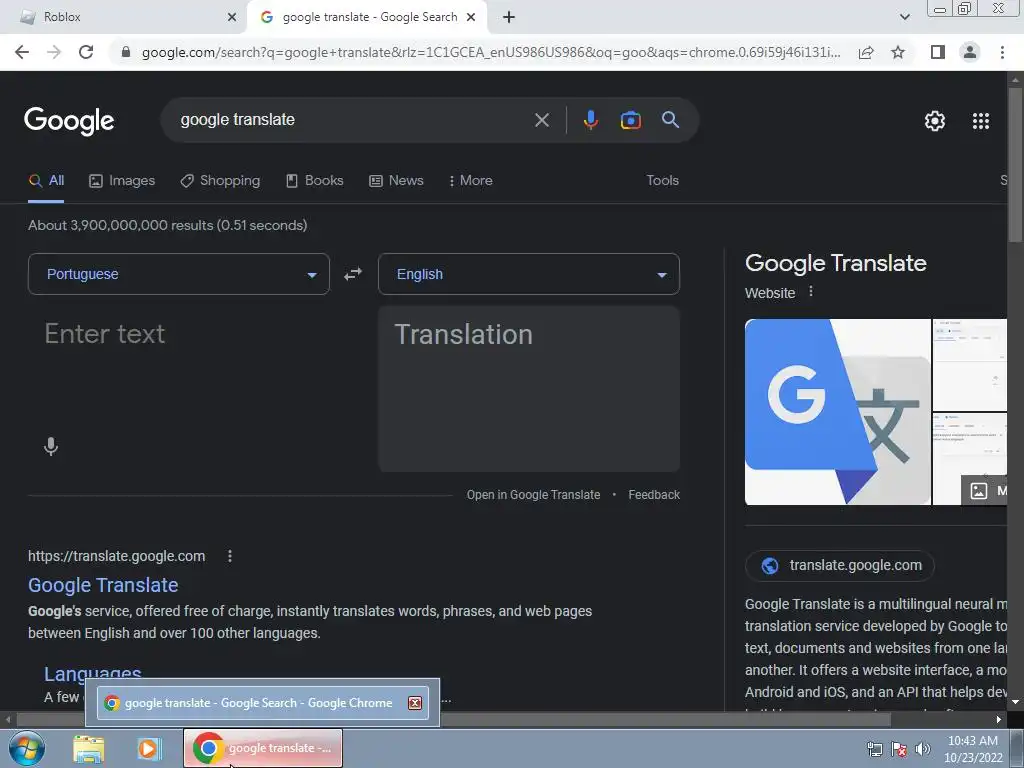The image size is (1024, 768).
Task: Reload the page with the refresh icon
Action: [x=86, y=52]
